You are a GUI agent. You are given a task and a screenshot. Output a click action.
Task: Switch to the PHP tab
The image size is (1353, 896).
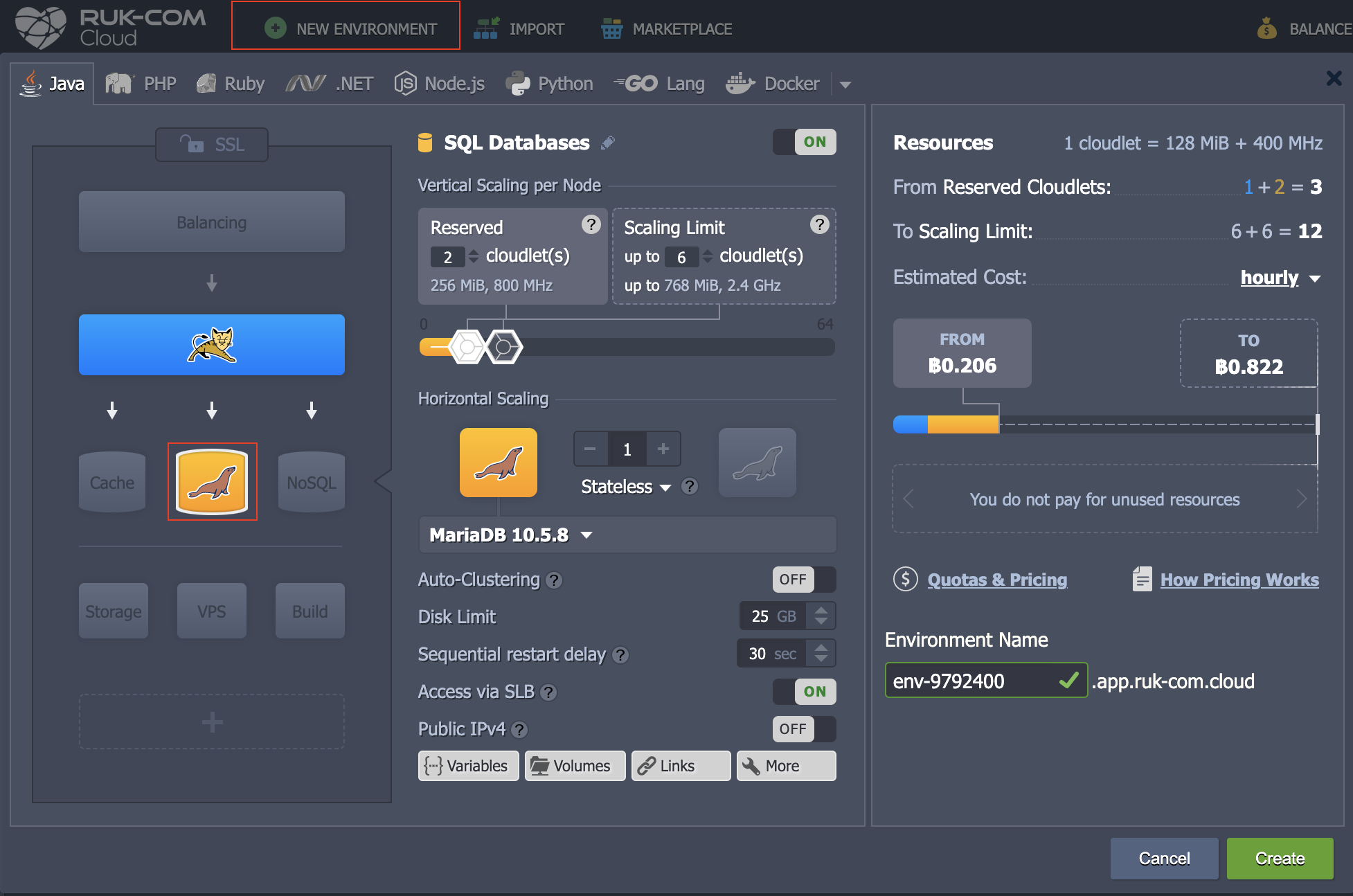141,84
